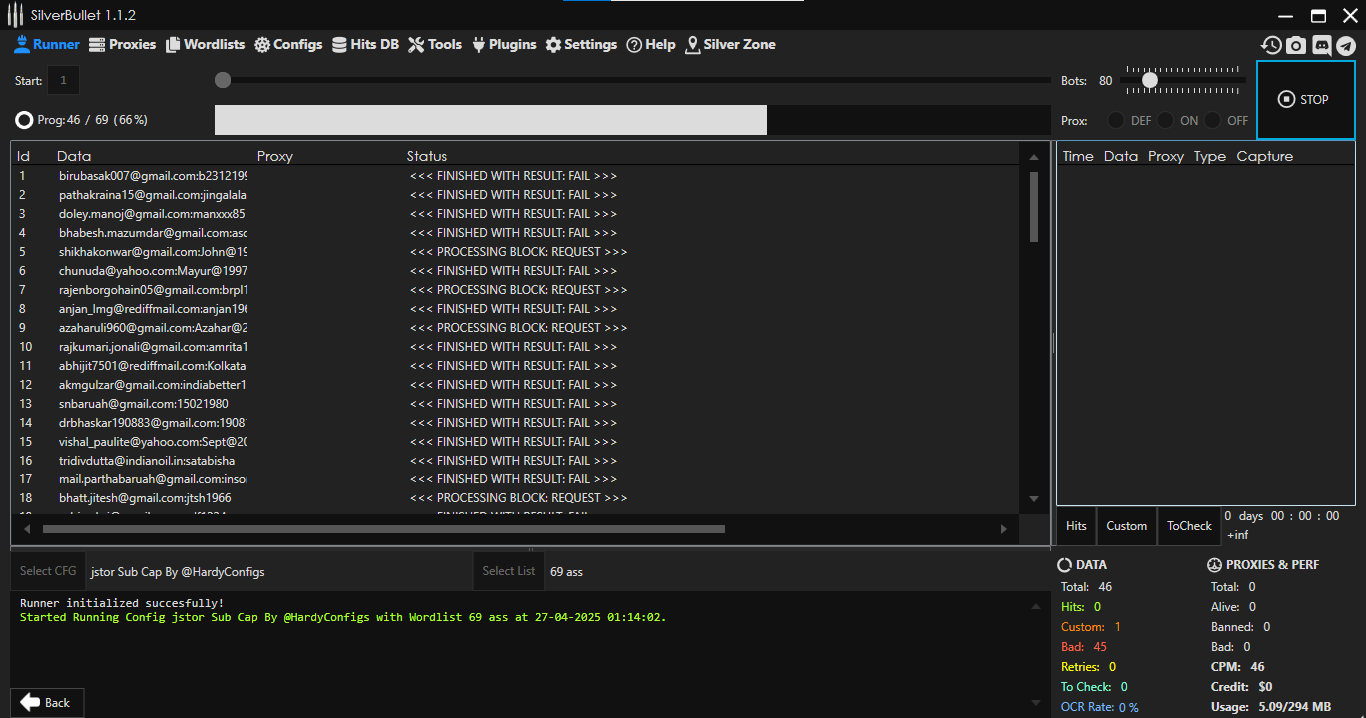Click the Proxy column header in the data list

click(275, 156)
